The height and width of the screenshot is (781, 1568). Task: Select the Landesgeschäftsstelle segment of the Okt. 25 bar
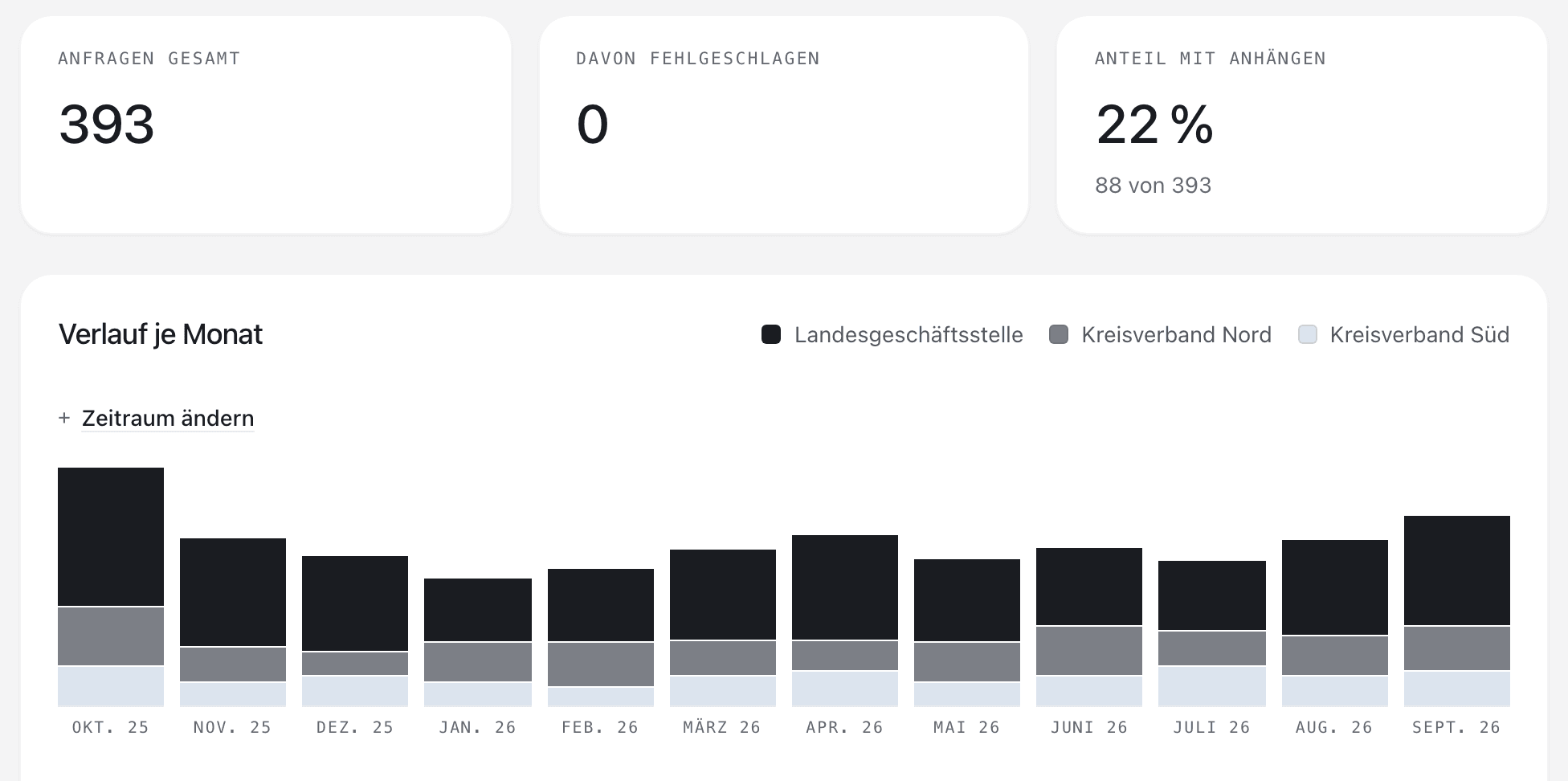(111, 537)
